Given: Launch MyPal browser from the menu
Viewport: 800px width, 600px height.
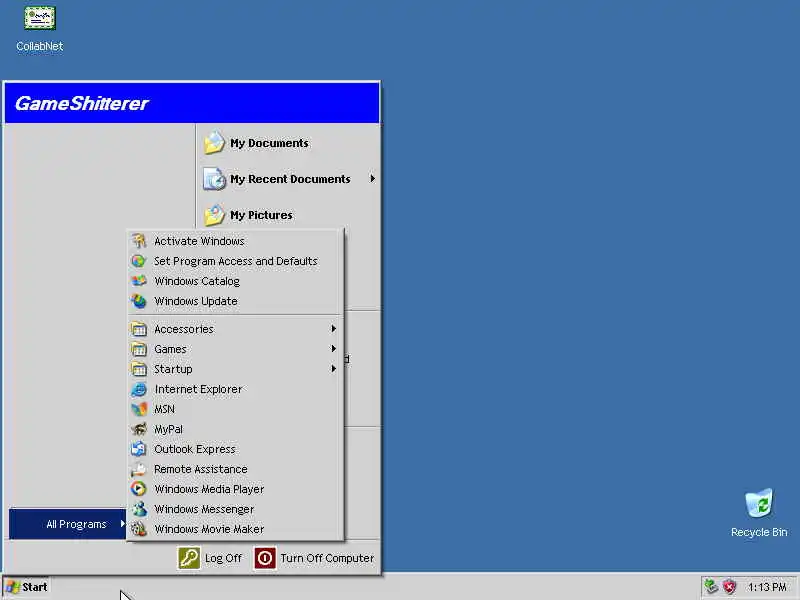Looking at the screenshot, I should 235,429.
